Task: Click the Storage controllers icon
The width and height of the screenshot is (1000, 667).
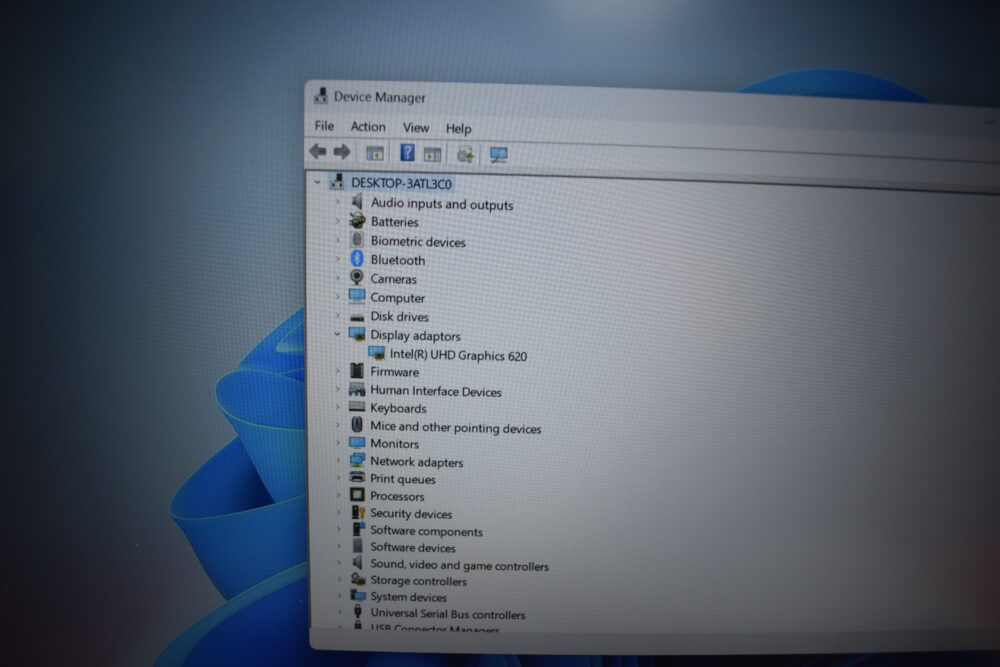Action: click(358, 579)
